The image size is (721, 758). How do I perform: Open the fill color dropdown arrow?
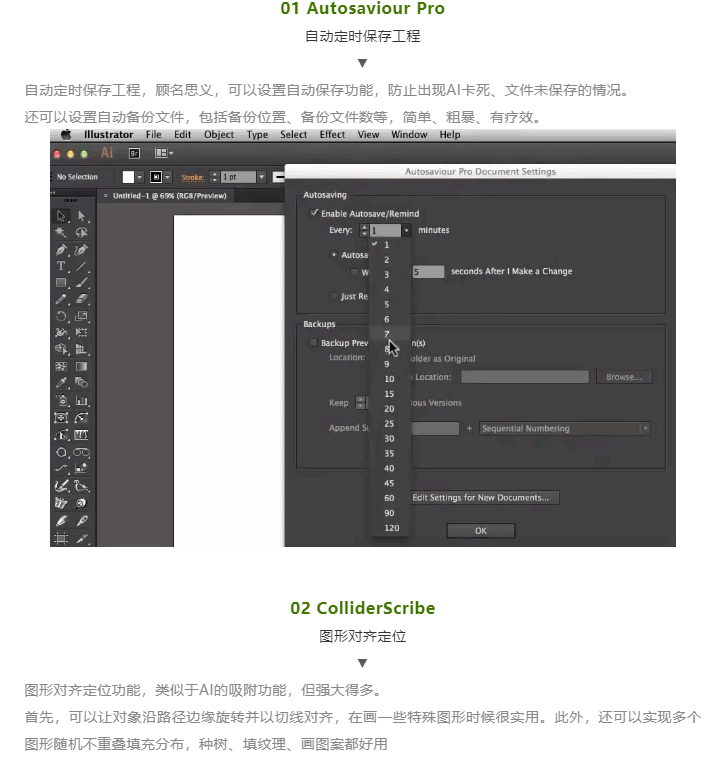click(140, 177)
